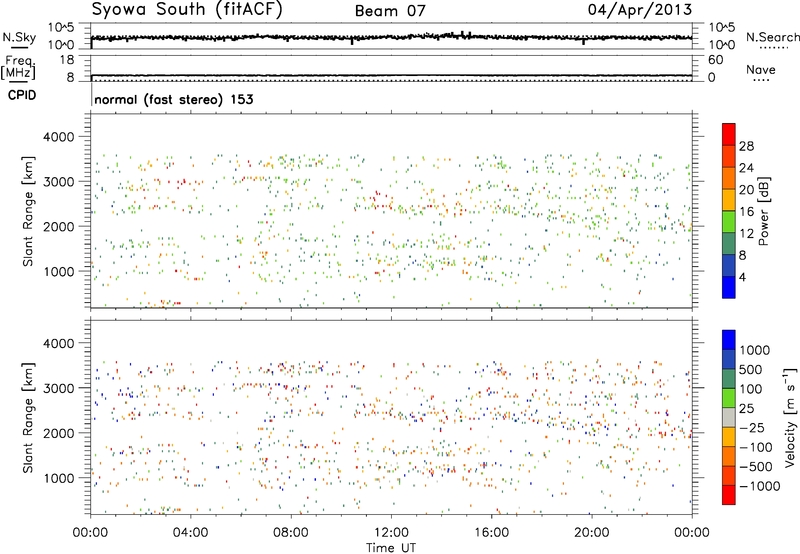Click the gray swatch in Velocity colorbar
Screen dimensions: 800x554
click(x=729, y=417)
